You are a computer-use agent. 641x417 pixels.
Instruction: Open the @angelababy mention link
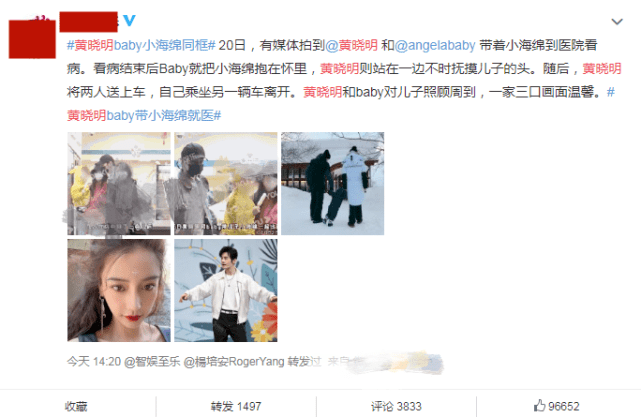(435, 45)
